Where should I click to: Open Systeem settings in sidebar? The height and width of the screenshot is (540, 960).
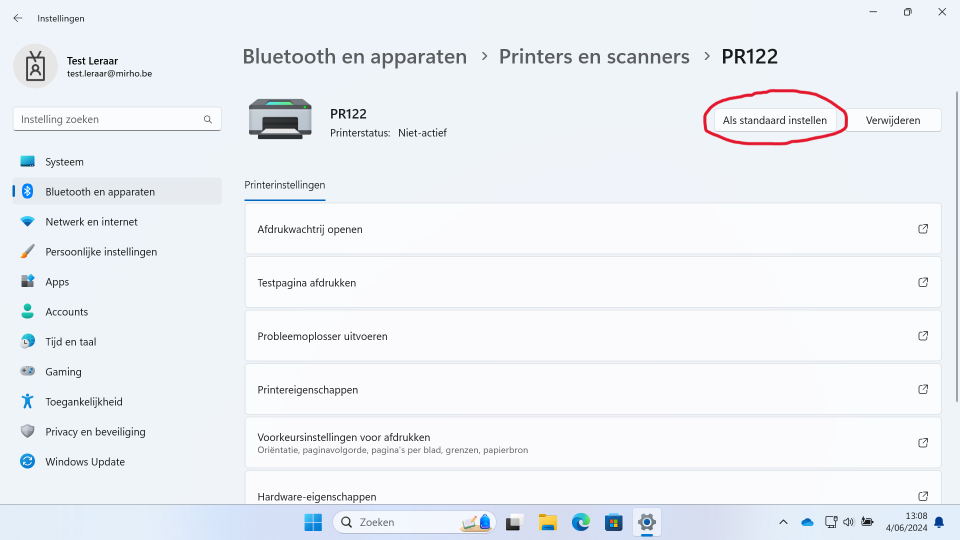tap(64, 162)
